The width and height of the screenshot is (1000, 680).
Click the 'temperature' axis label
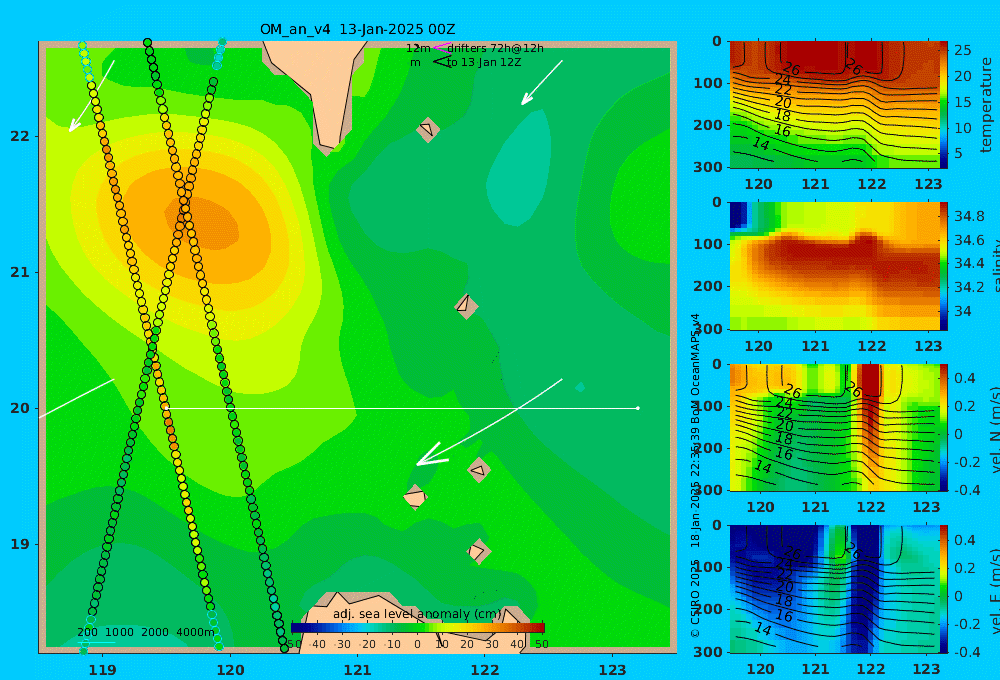point(986,105)
